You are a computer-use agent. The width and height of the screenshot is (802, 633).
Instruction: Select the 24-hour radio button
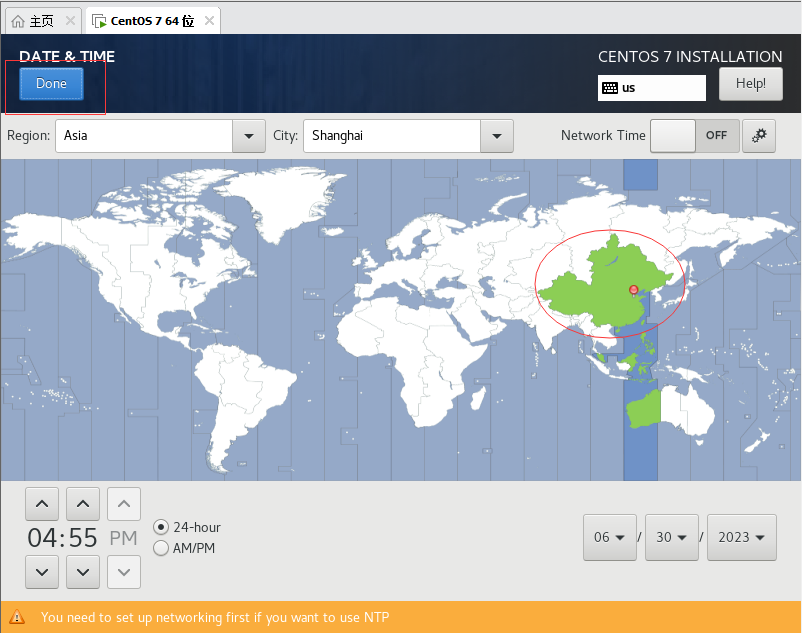point(161,527)
